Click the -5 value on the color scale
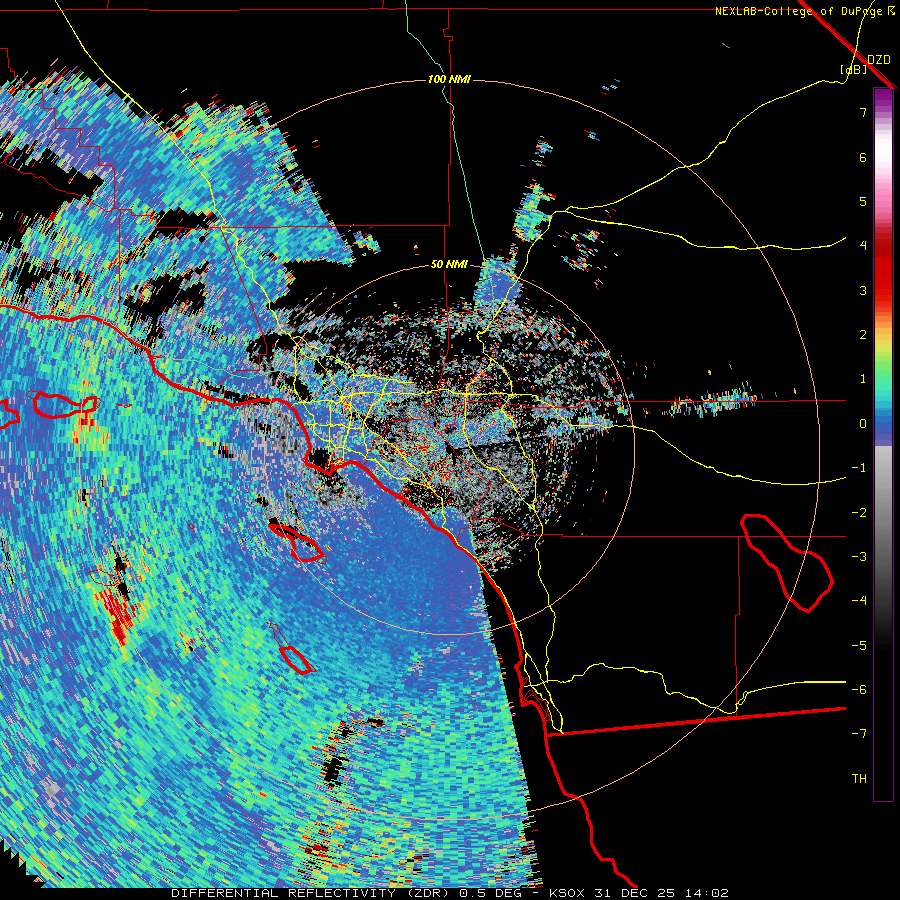Viewport: 900px width, 900px height. point(859,646)
